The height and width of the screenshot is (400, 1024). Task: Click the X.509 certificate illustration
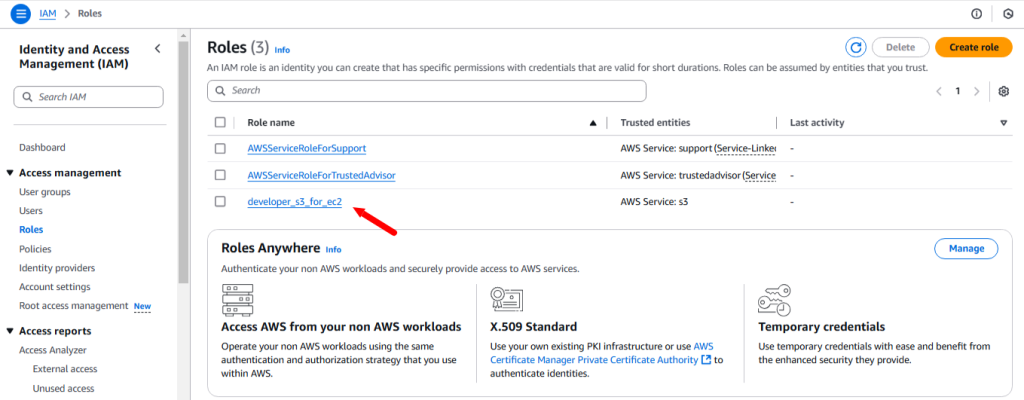click(x=509, y=299)
